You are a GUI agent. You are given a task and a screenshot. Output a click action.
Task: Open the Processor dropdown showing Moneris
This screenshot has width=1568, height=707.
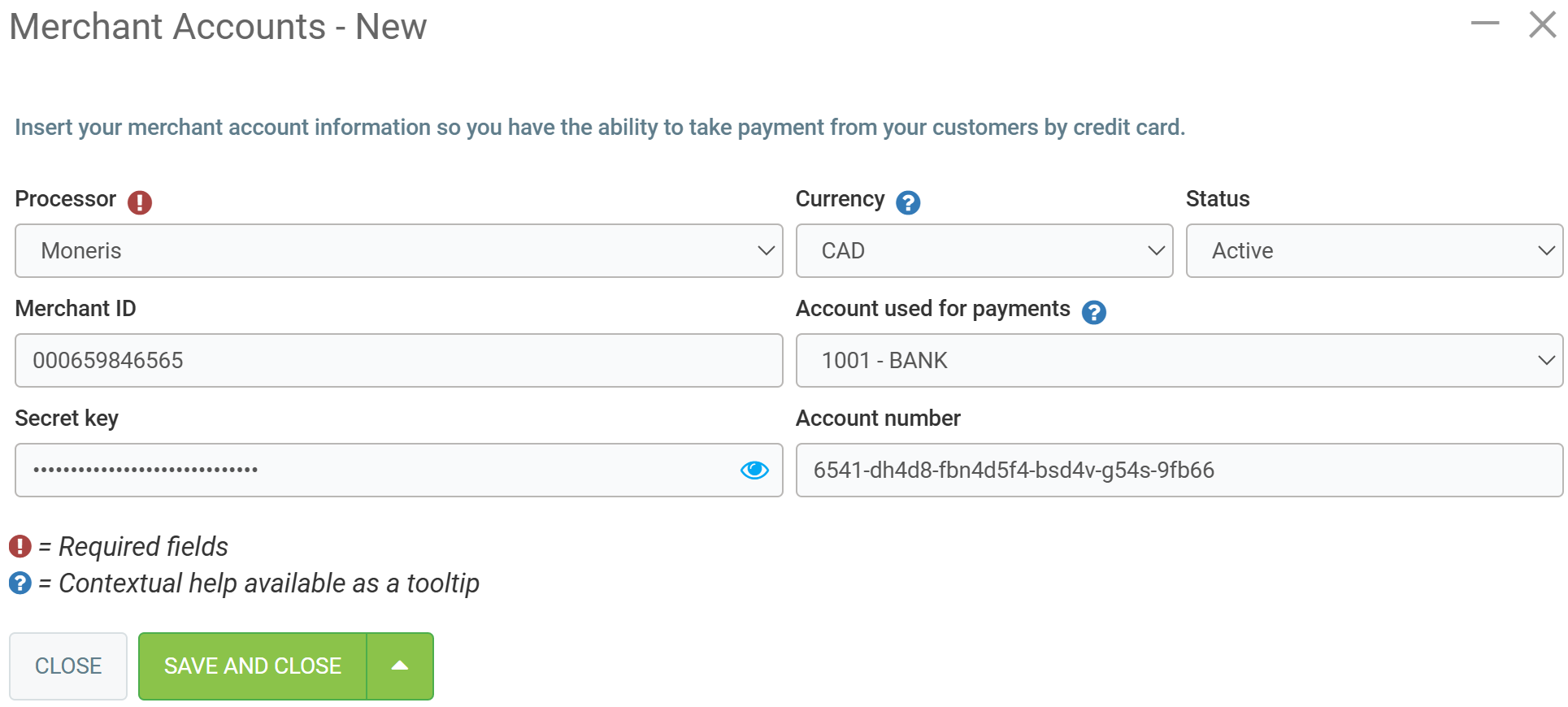click(398, 250)
